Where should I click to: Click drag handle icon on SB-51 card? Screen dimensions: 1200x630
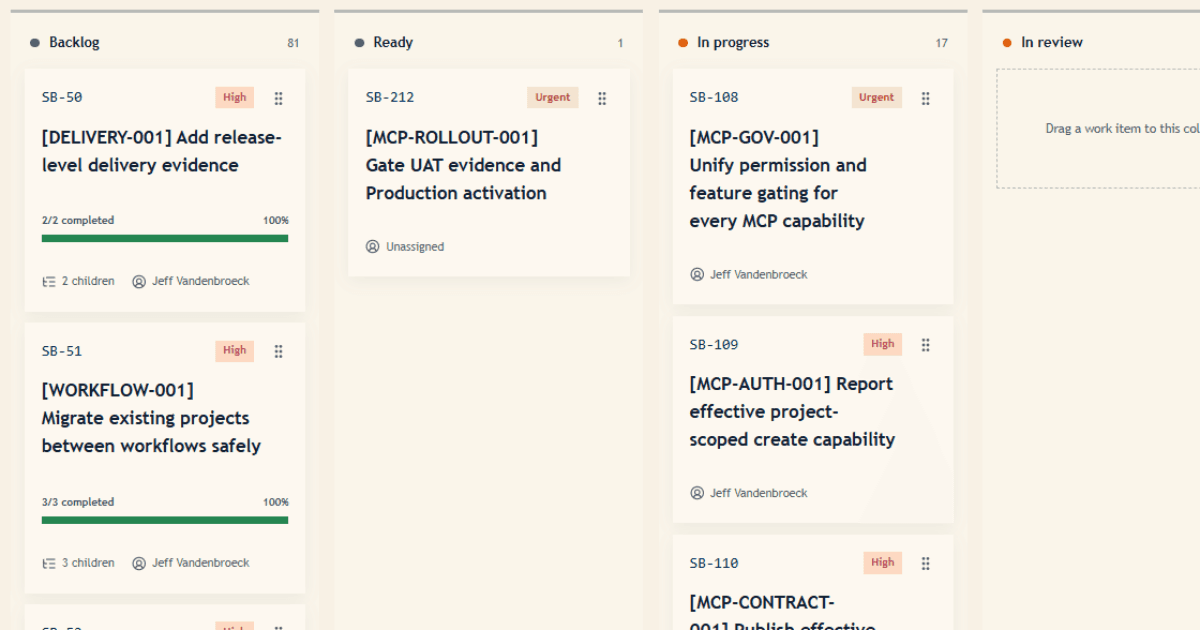click(279, 351)
